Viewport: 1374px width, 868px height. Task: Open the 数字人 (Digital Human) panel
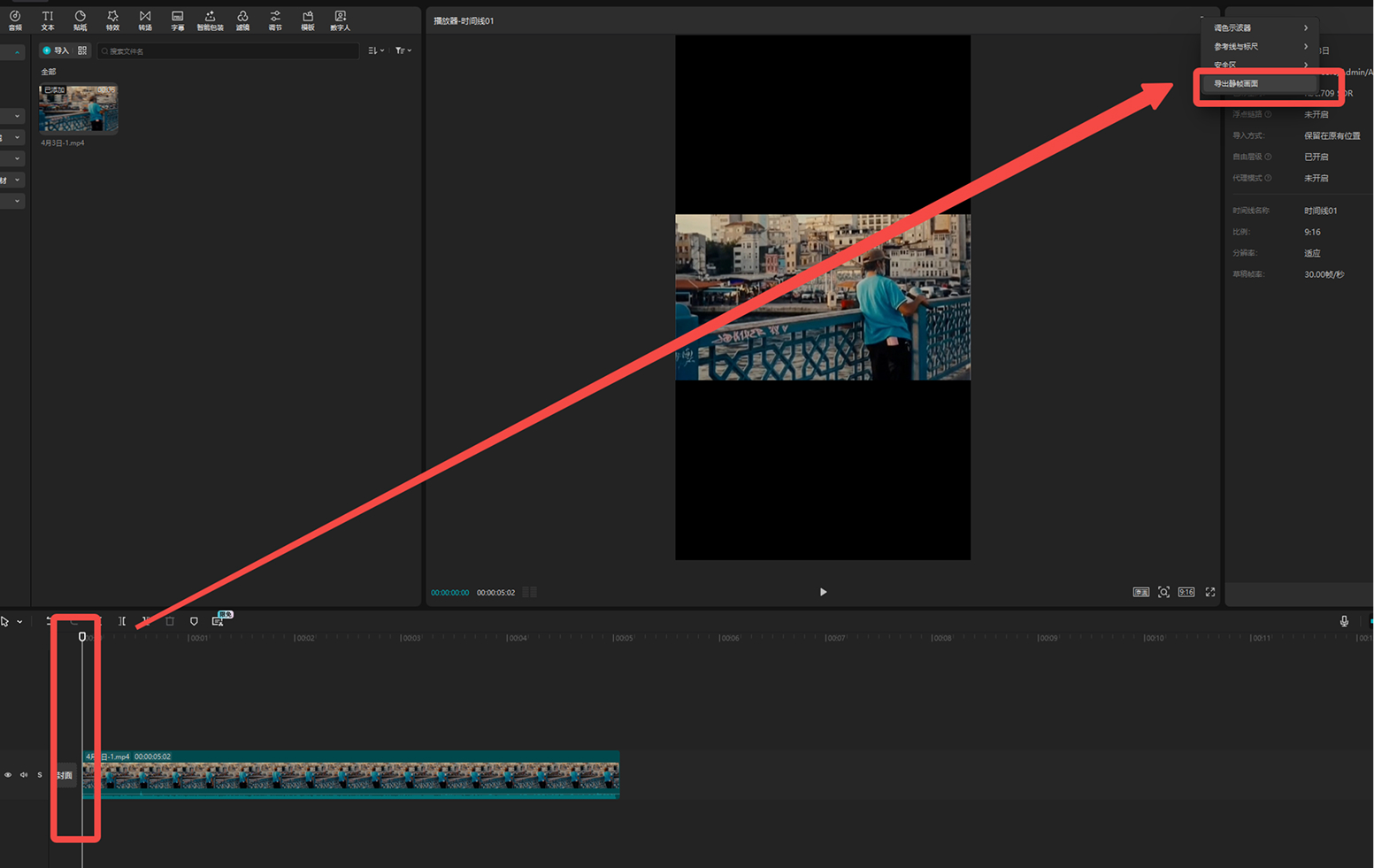tap(340, 20)
